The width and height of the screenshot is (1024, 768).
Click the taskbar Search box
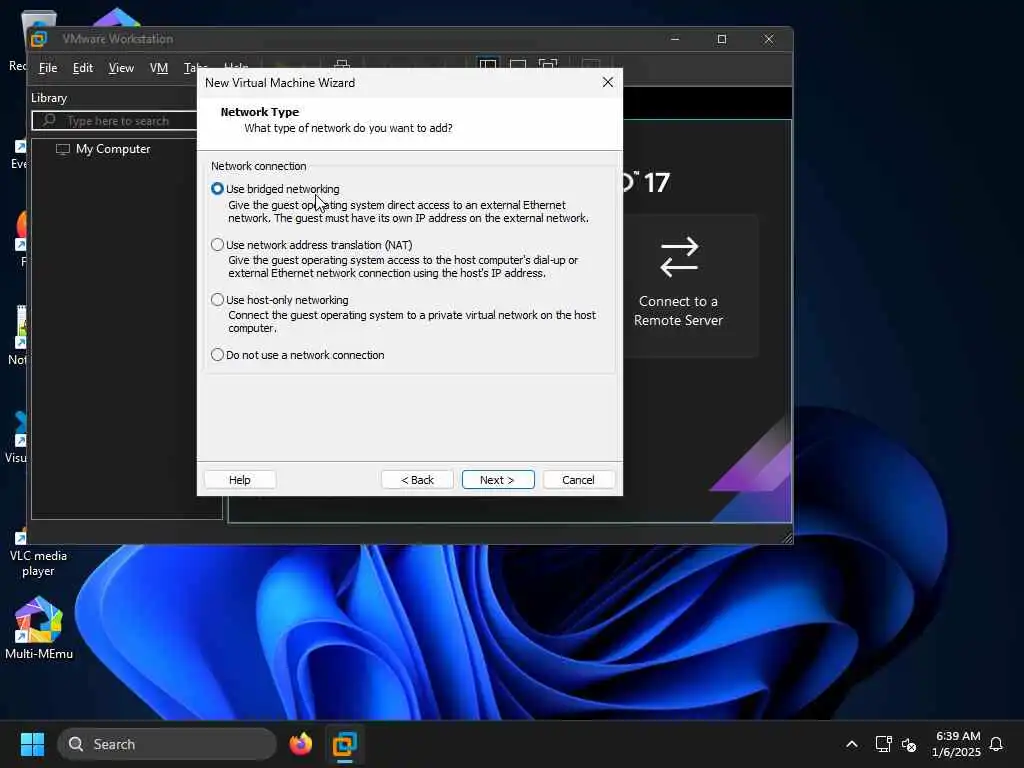click(167, 744)
